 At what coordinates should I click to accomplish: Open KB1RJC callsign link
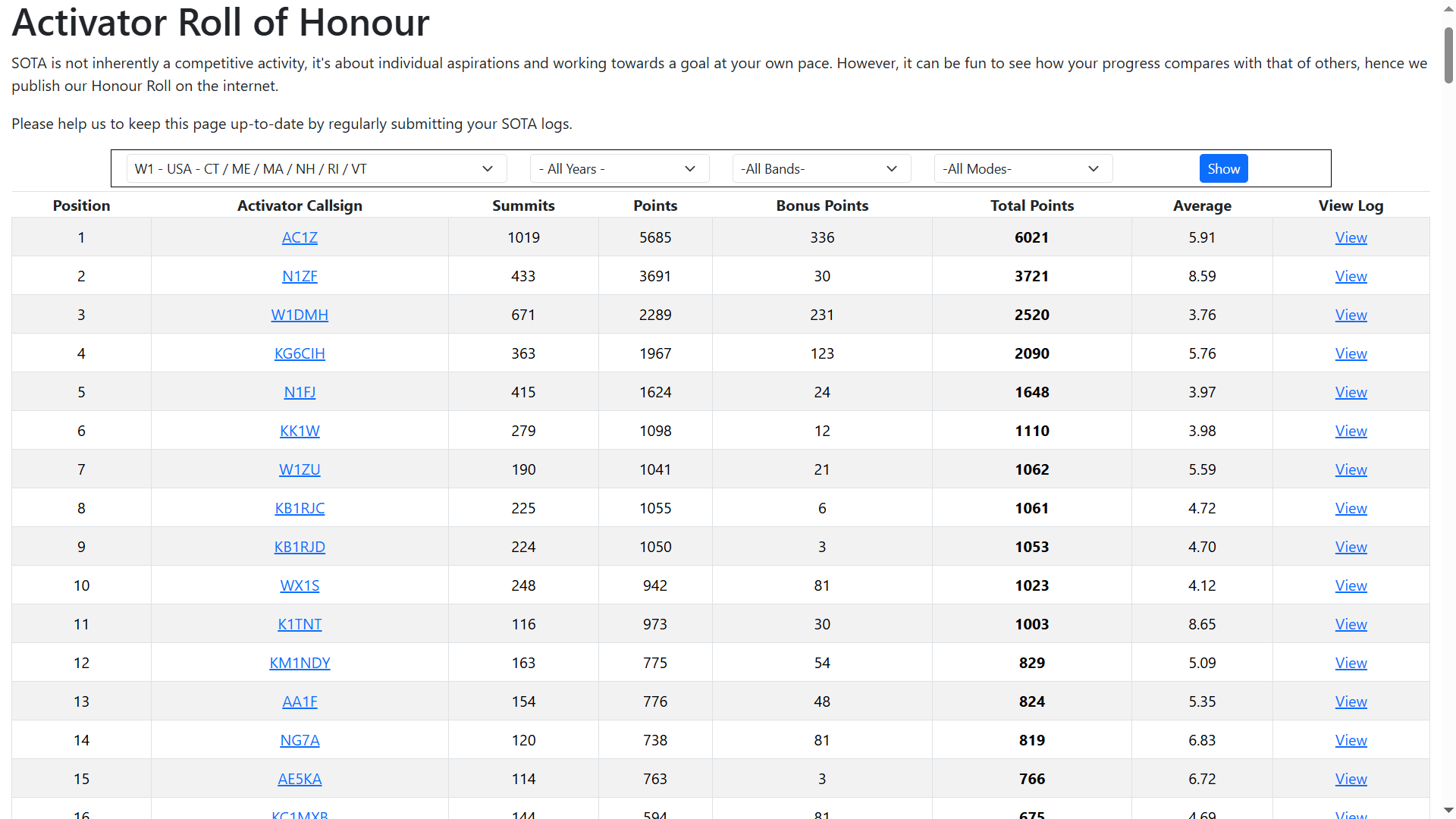(x=300, y=508)
